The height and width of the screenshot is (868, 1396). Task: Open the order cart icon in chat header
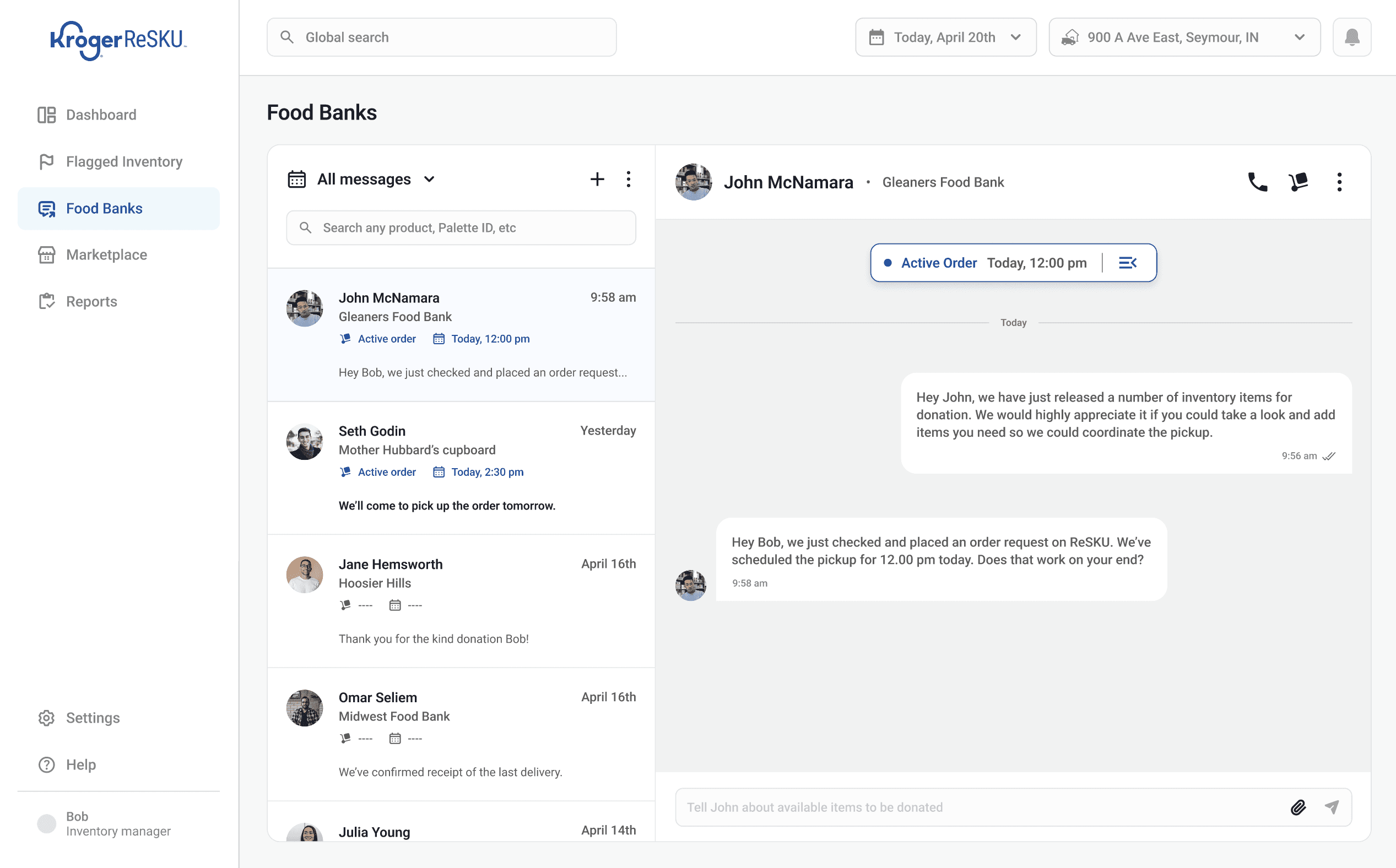tap(1298, 182)
